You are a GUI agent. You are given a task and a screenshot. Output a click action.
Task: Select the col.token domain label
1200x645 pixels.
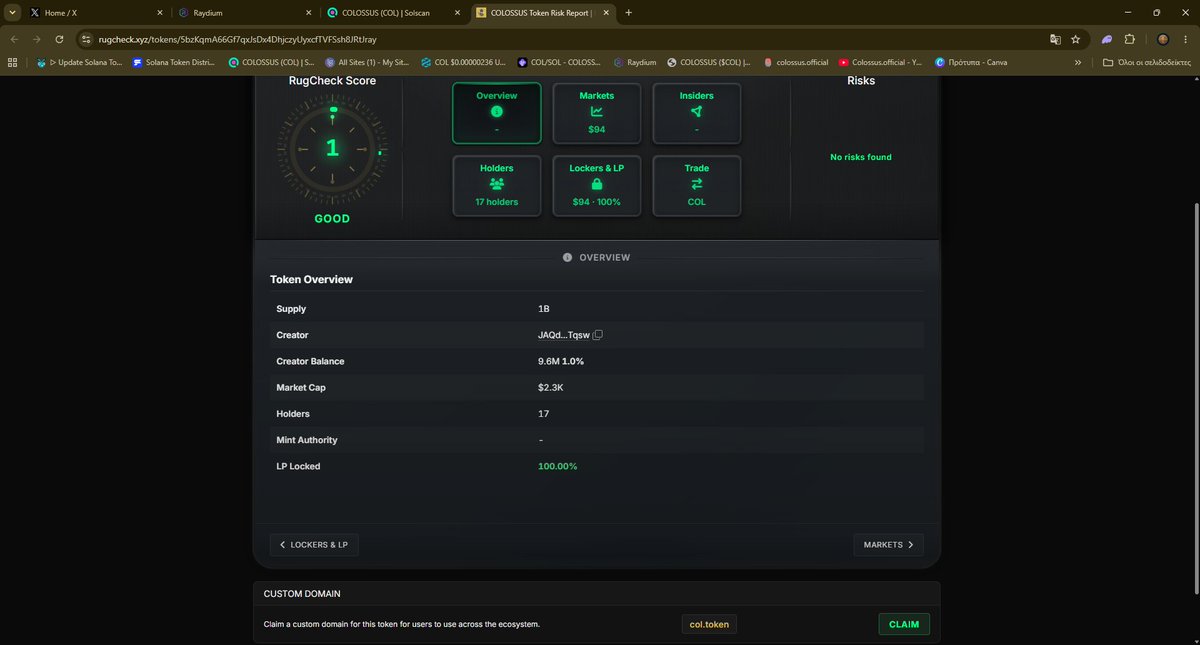[710, 624]
